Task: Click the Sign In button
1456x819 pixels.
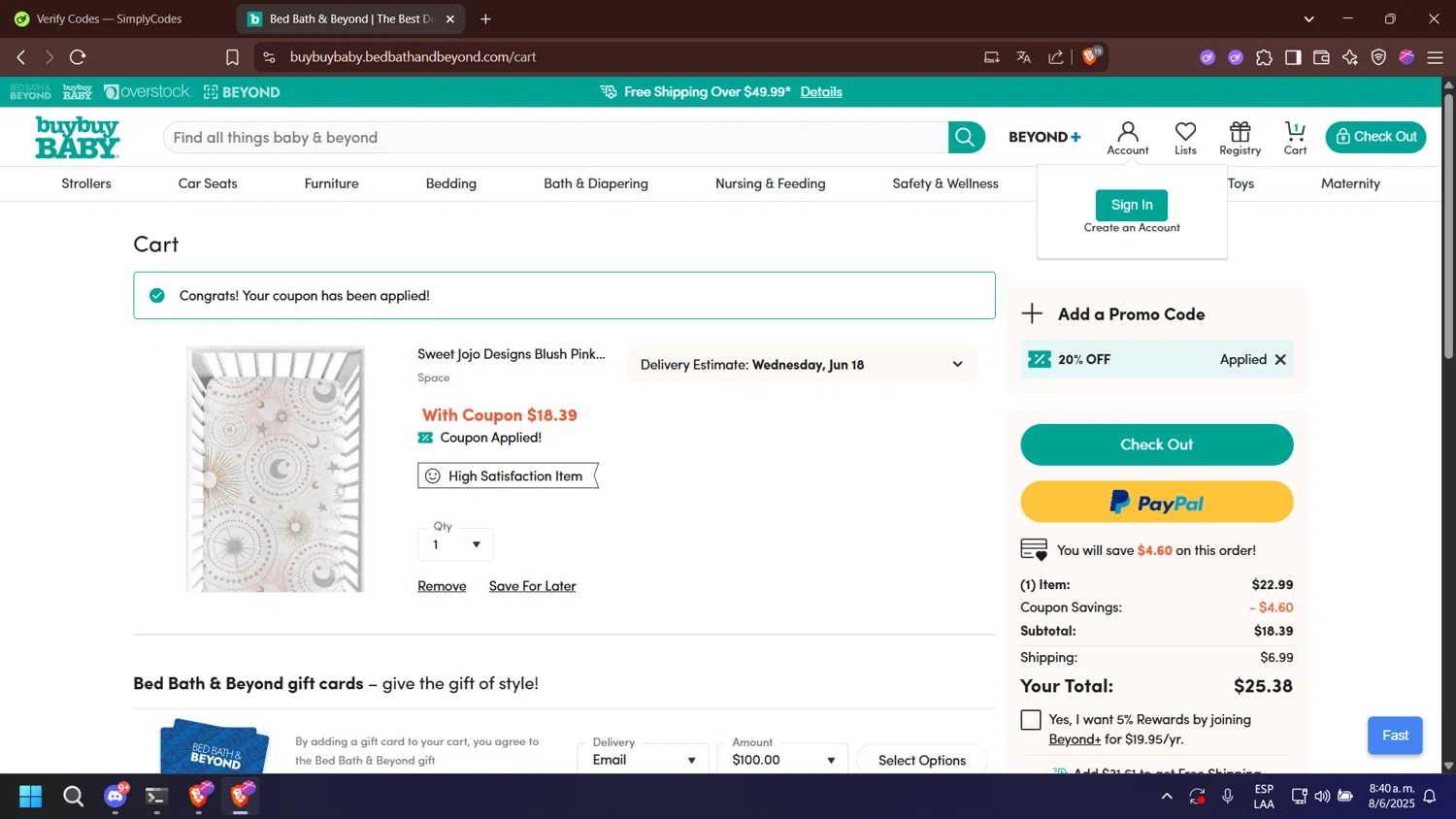Action: coord(1132,205)
